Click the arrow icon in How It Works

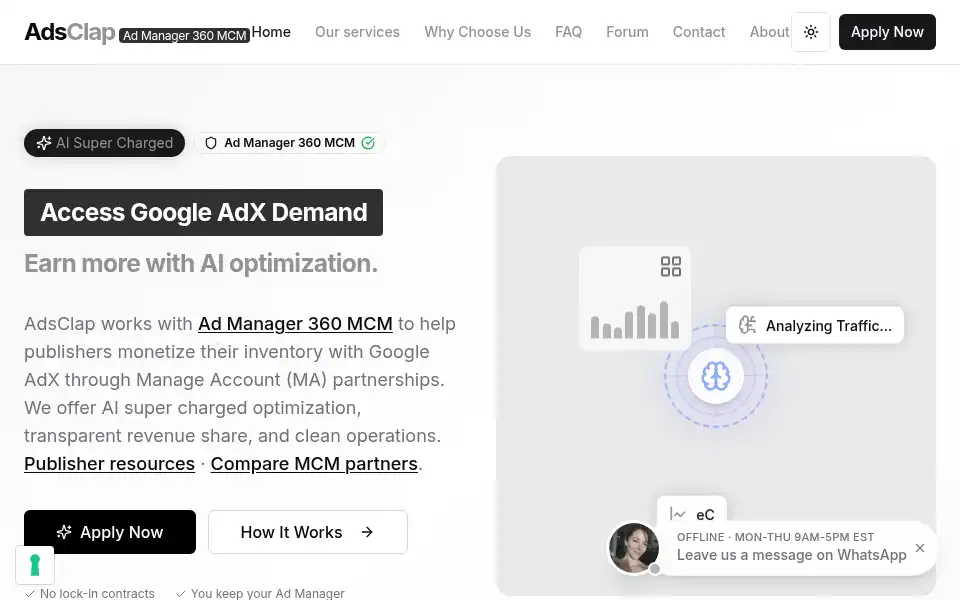(x=367, y=532)
